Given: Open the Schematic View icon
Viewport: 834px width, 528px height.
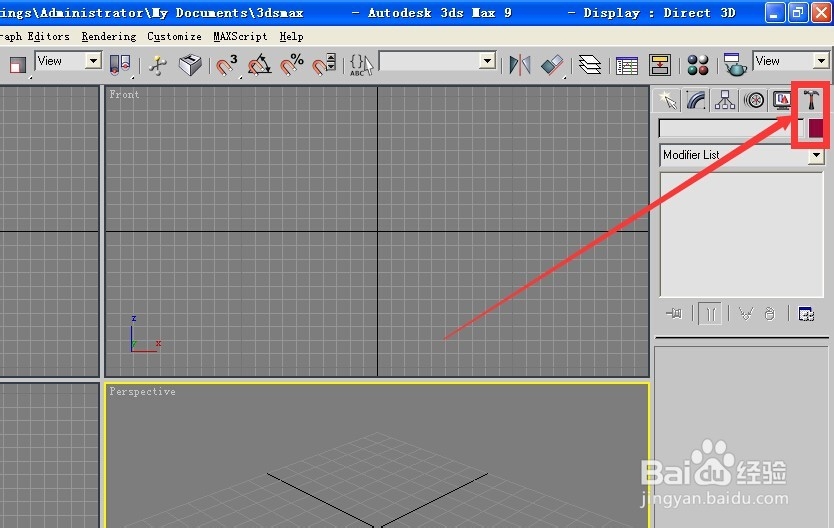Looking at the screenshot, I should click(660, 65).
